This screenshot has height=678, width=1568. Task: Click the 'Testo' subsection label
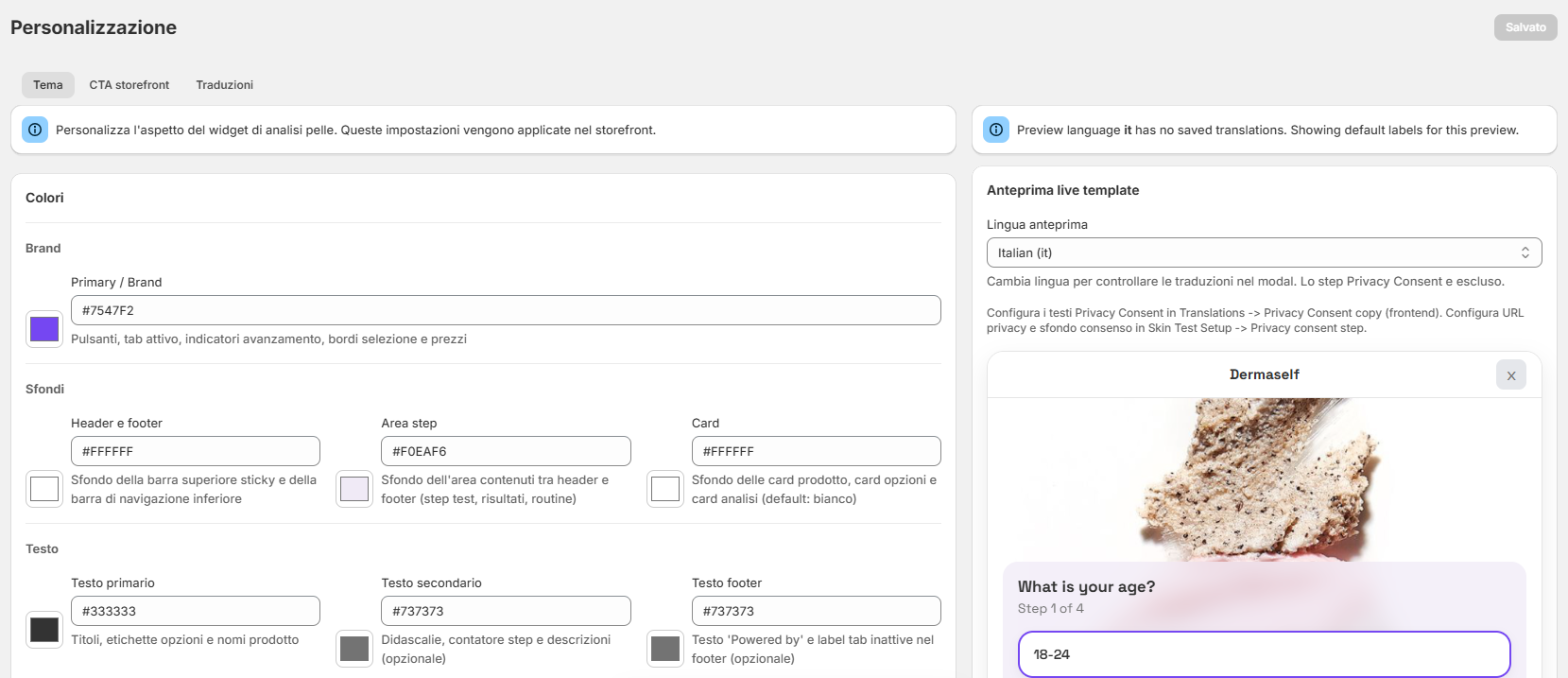(x=42, y=549)
